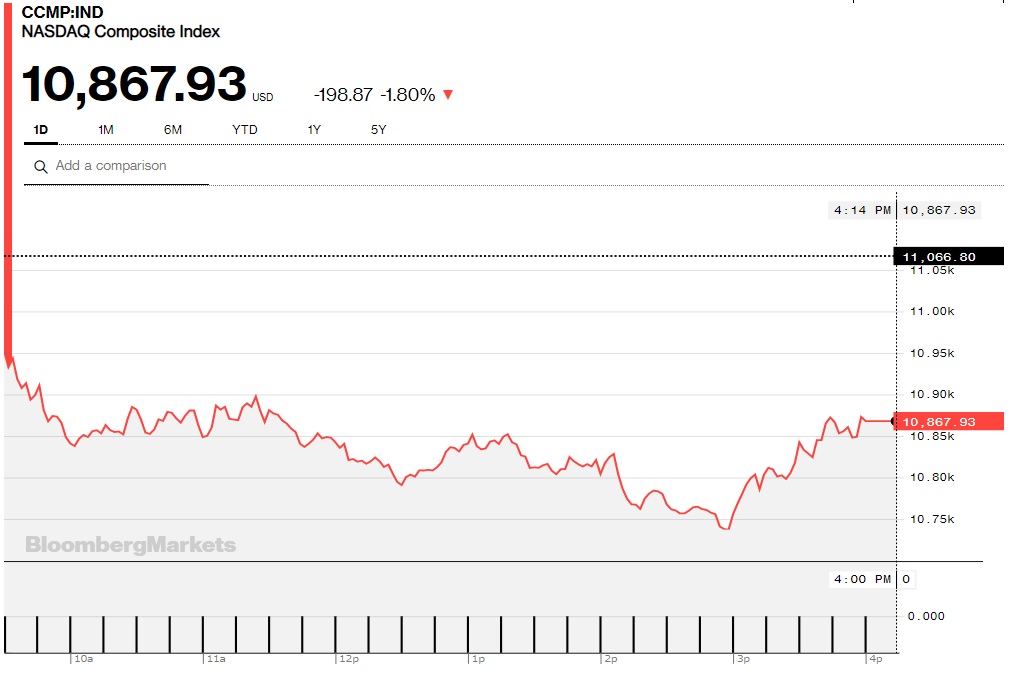Switch to the 1M chart range
This screenshot has height=677, width=1010.
tap(106, 129)
